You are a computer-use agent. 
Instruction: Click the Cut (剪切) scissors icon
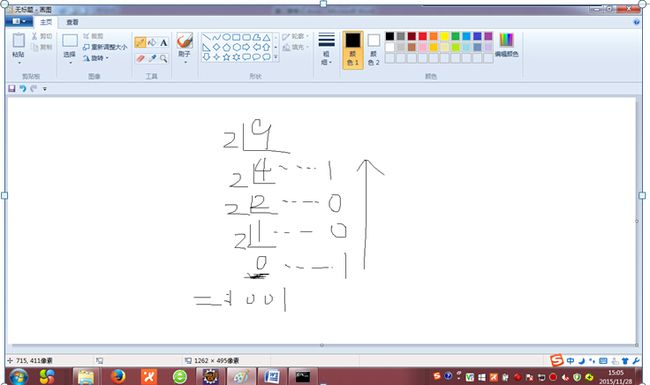tap(35, 36)
